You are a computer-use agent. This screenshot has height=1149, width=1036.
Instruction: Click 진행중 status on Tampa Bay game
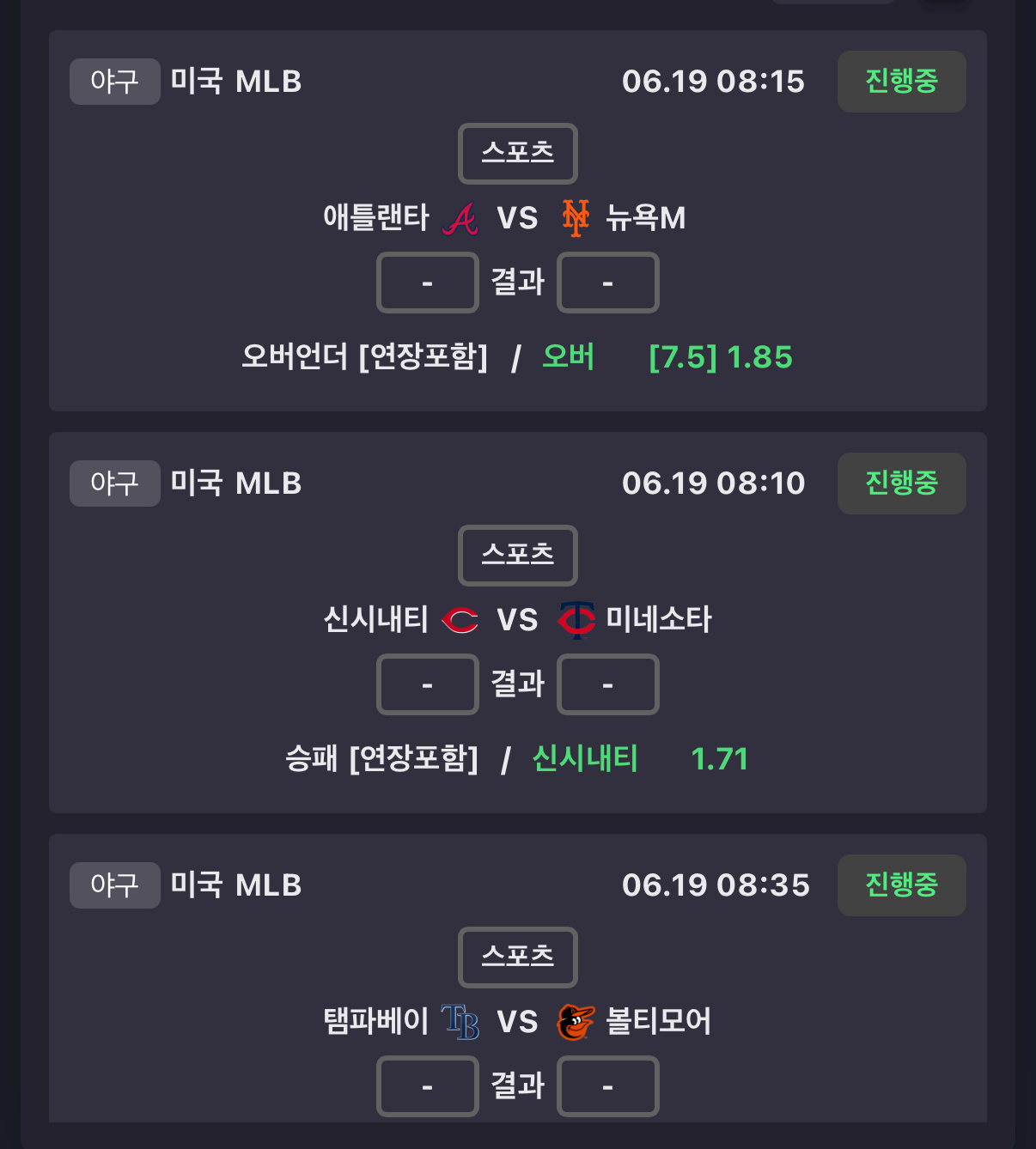point(901,885)
